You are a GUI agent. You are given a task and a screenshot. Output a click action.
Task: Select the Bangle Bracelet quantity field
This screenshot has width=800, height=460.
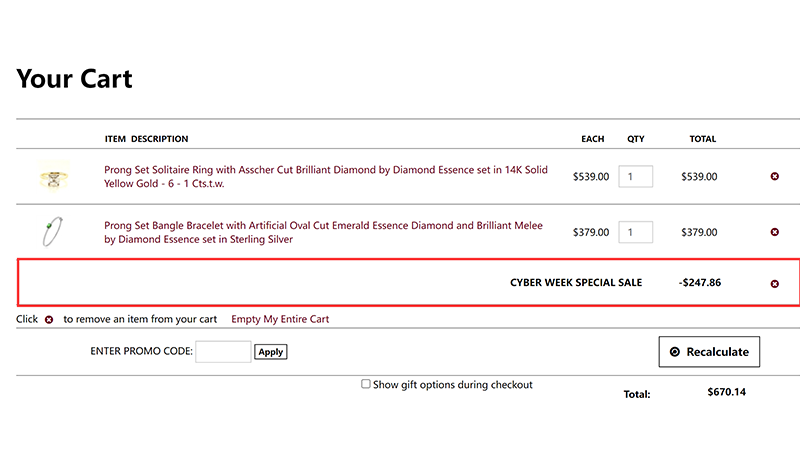635,233
